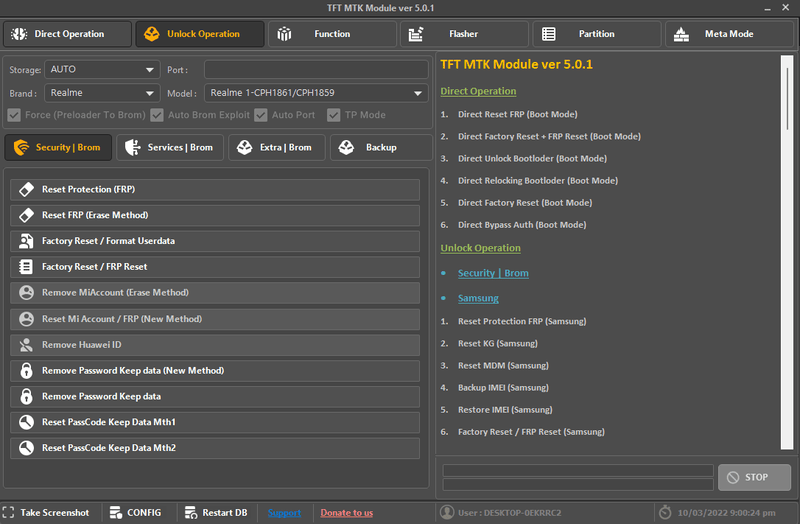Click the lower progress bar

pos(578,484)
